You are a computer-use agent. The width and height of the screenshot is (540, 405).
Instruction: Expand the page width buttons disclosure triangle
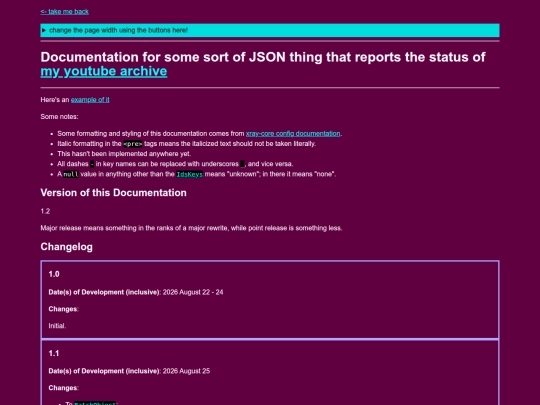click(44, 30)
